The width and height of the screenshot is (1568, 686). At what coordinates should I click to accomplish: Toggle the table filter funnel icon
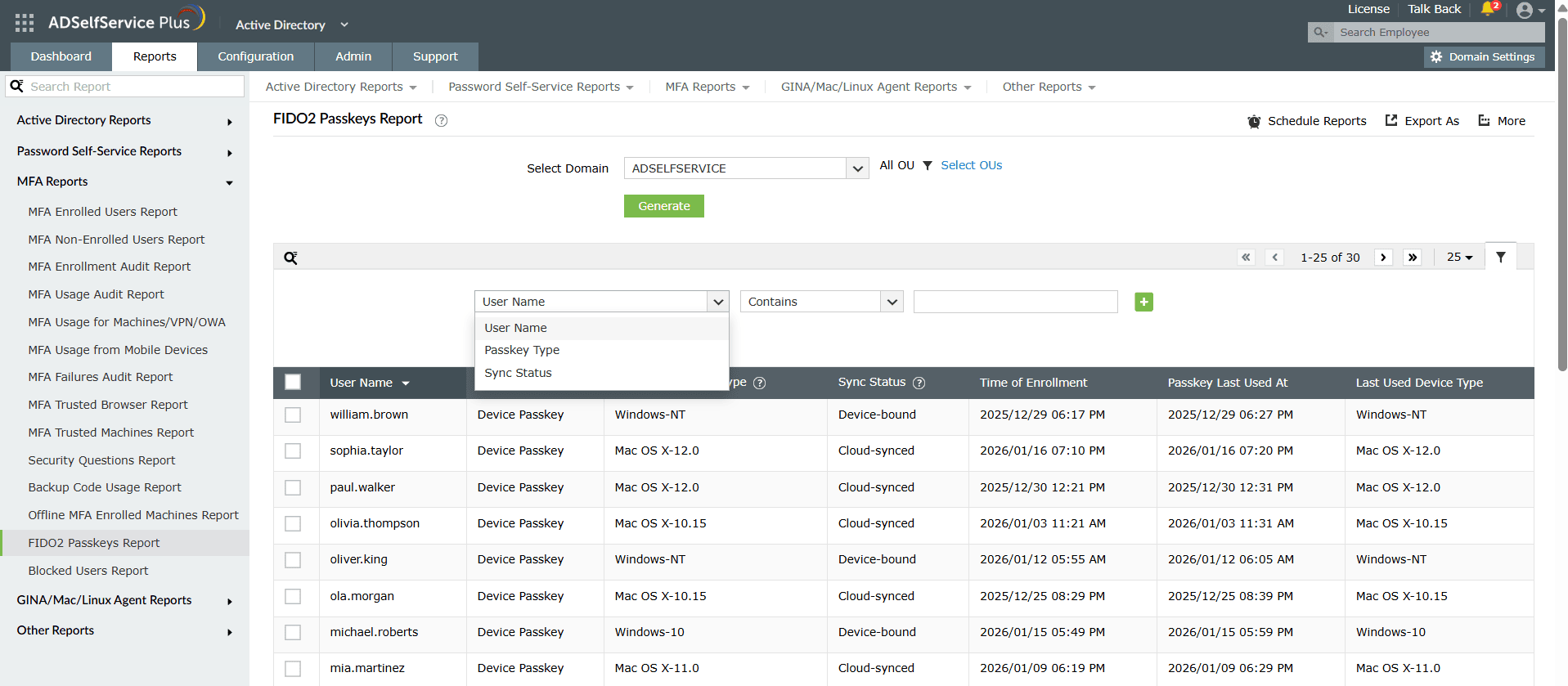click(1501, 257)
